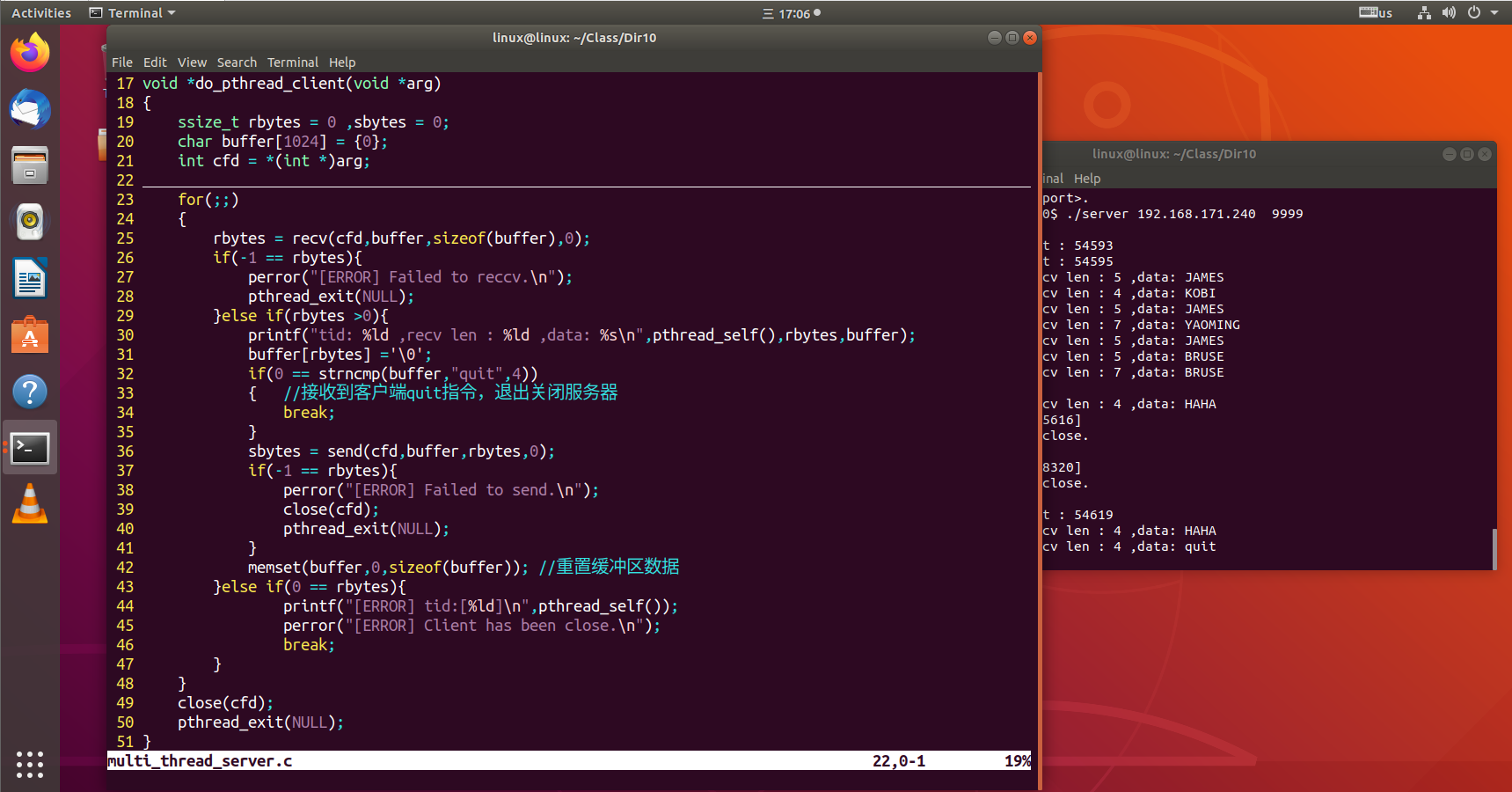
Task: Open the Help icon in dock
Action: 30,392
